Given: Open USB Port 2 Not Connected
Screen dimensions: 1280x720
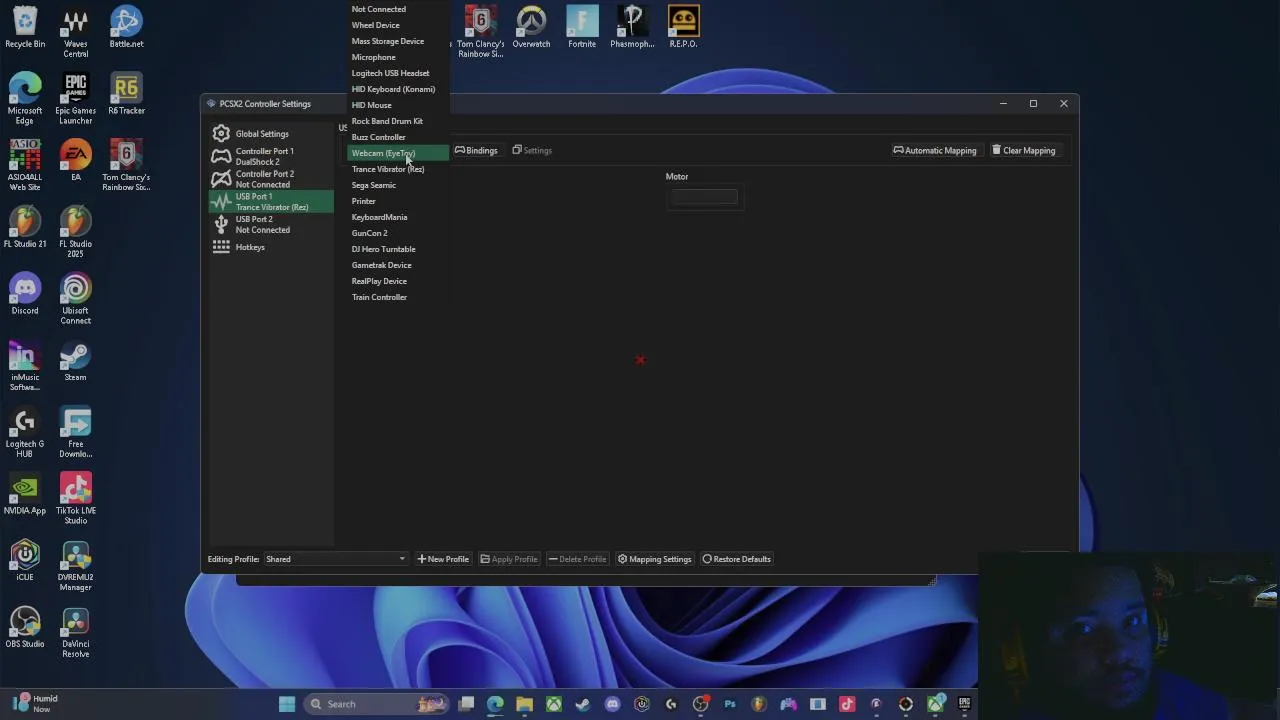Looking at the screenshot, I should tap(270, 224).
